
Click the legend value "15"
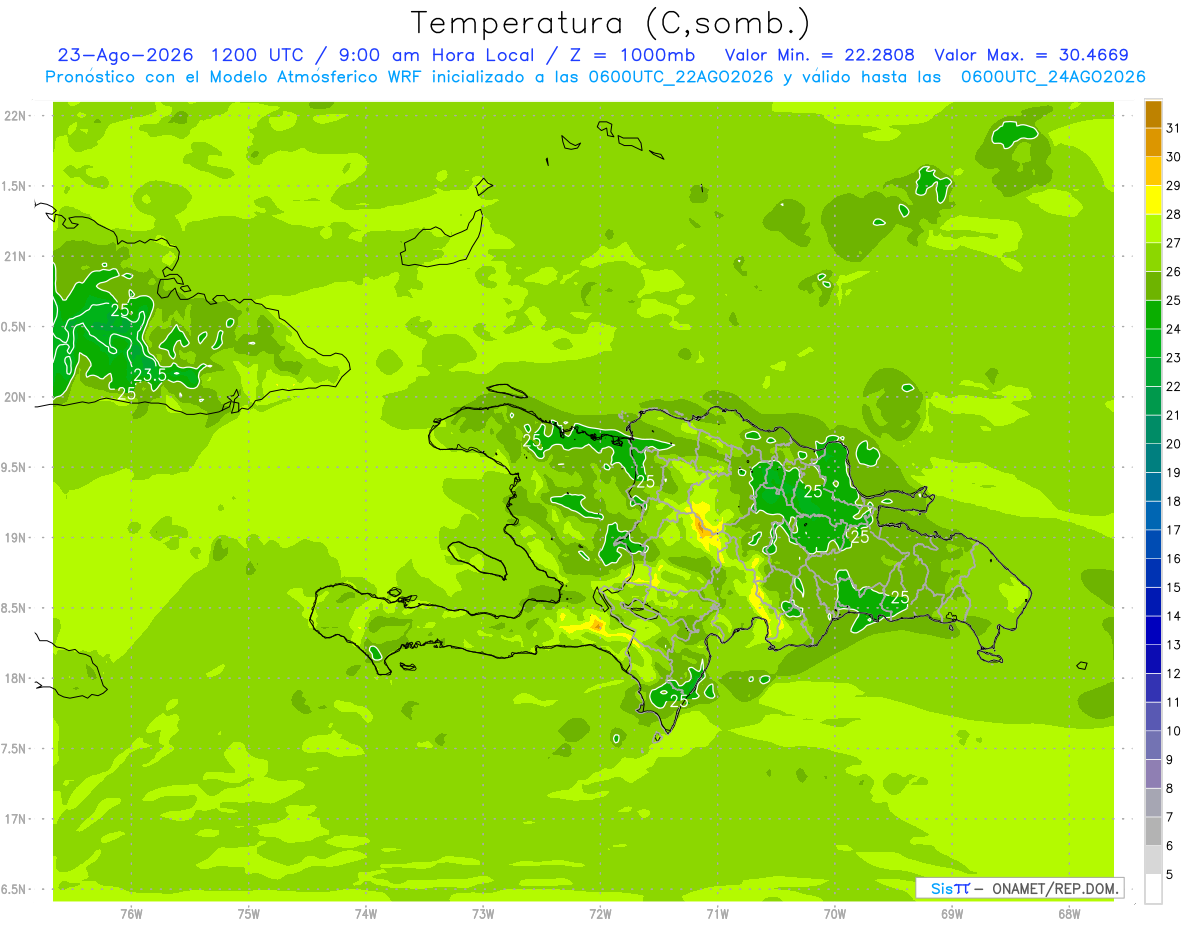click(x=1174, y=587)
